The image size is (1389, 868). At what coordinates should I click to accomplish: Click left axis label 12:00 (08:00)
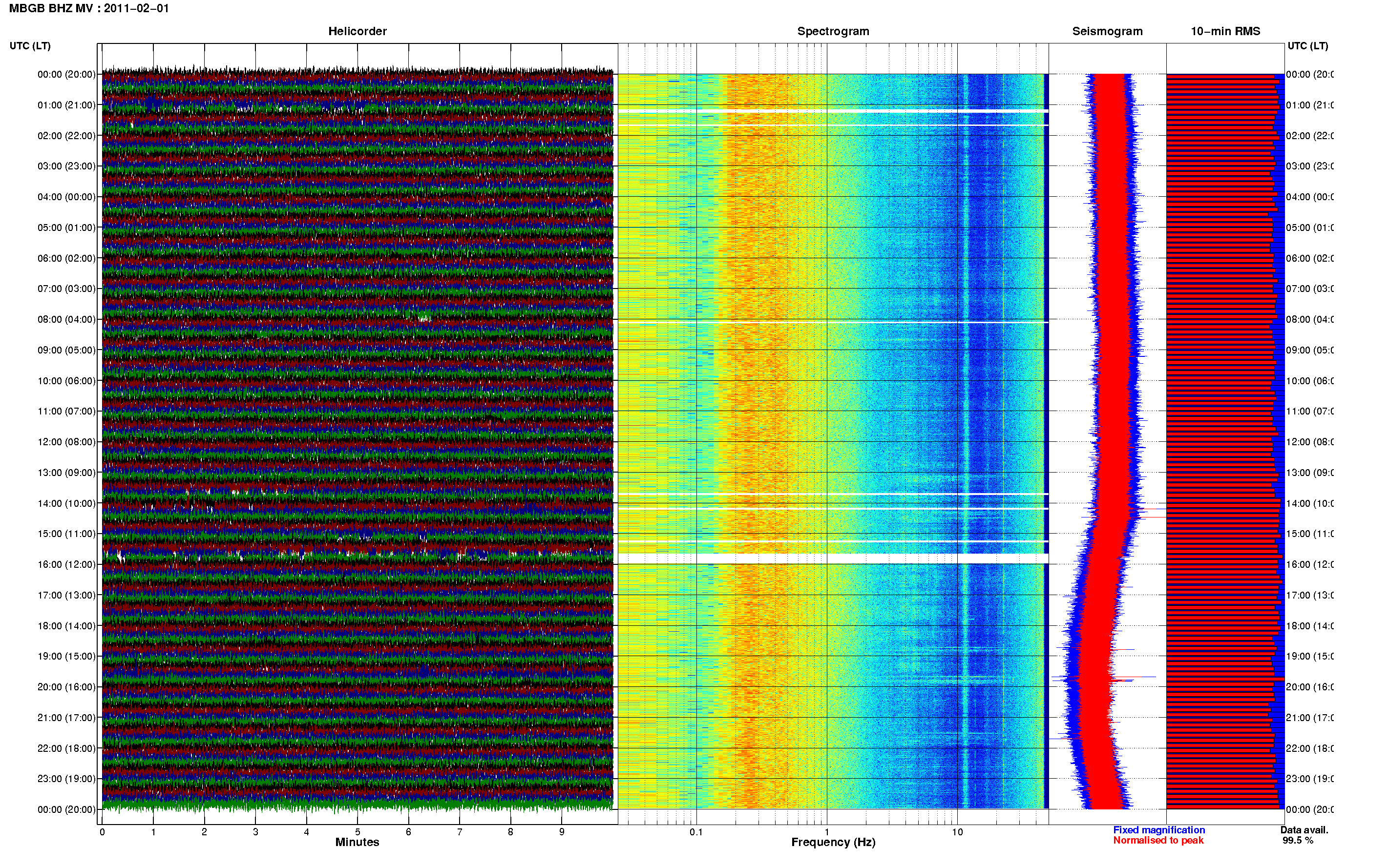click(66, 442)
